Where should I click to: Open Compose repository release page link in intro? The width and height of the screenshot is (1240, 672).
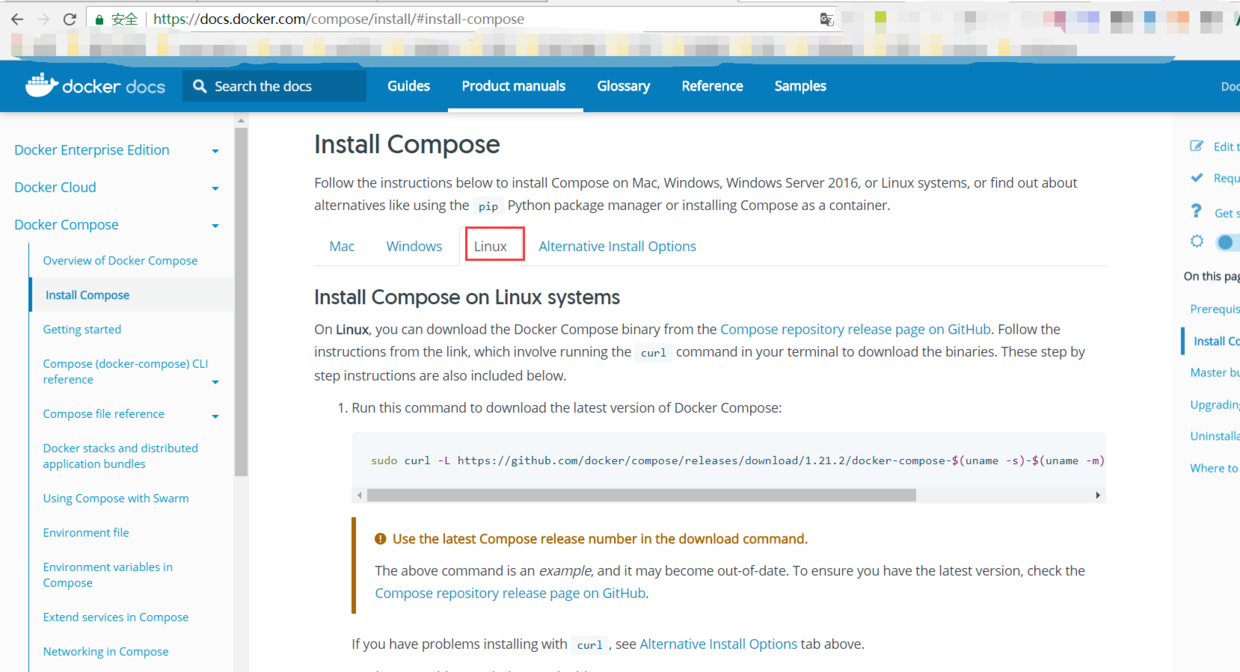coord(855,329)
